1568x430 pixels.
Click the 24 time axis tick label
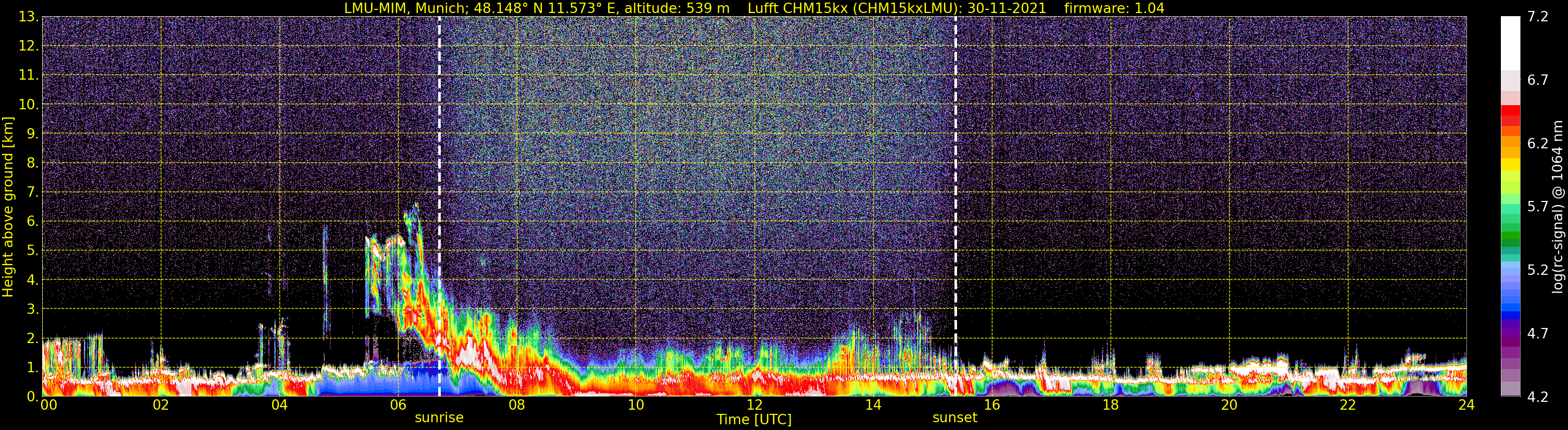click(x=1467, y=405)
